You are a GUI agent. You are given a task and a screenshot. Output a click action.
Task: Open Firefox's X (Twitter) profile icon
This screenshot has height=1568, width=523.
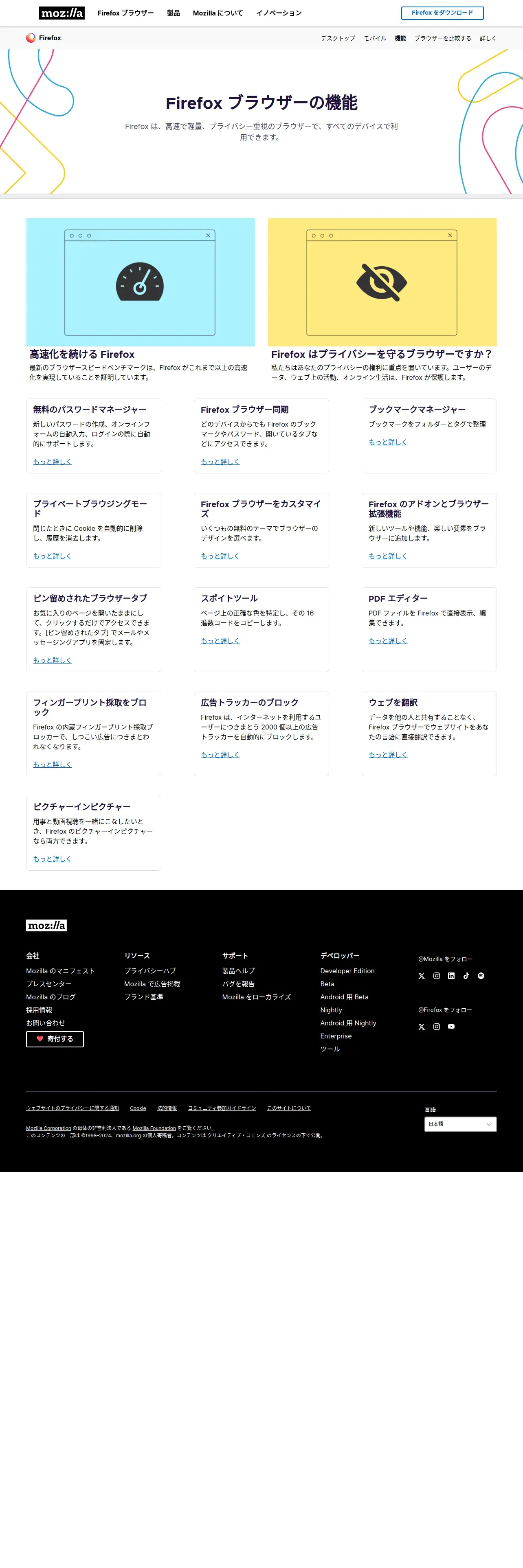(x=421, y=1027)
